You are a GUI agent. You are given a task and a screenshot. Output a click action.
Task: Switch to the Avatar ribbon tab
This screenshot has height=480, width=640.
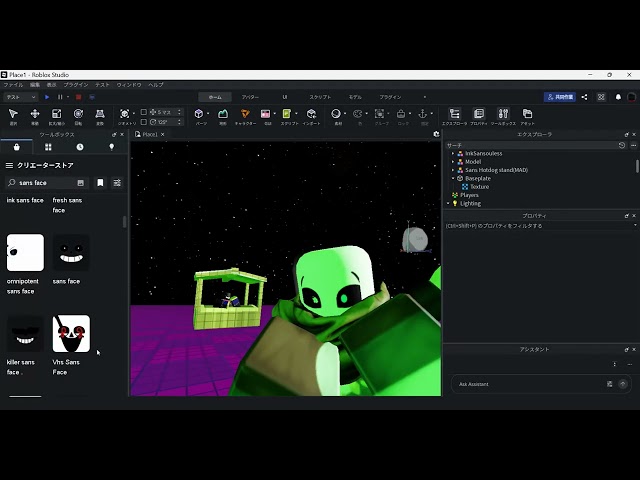pos(249,97)
